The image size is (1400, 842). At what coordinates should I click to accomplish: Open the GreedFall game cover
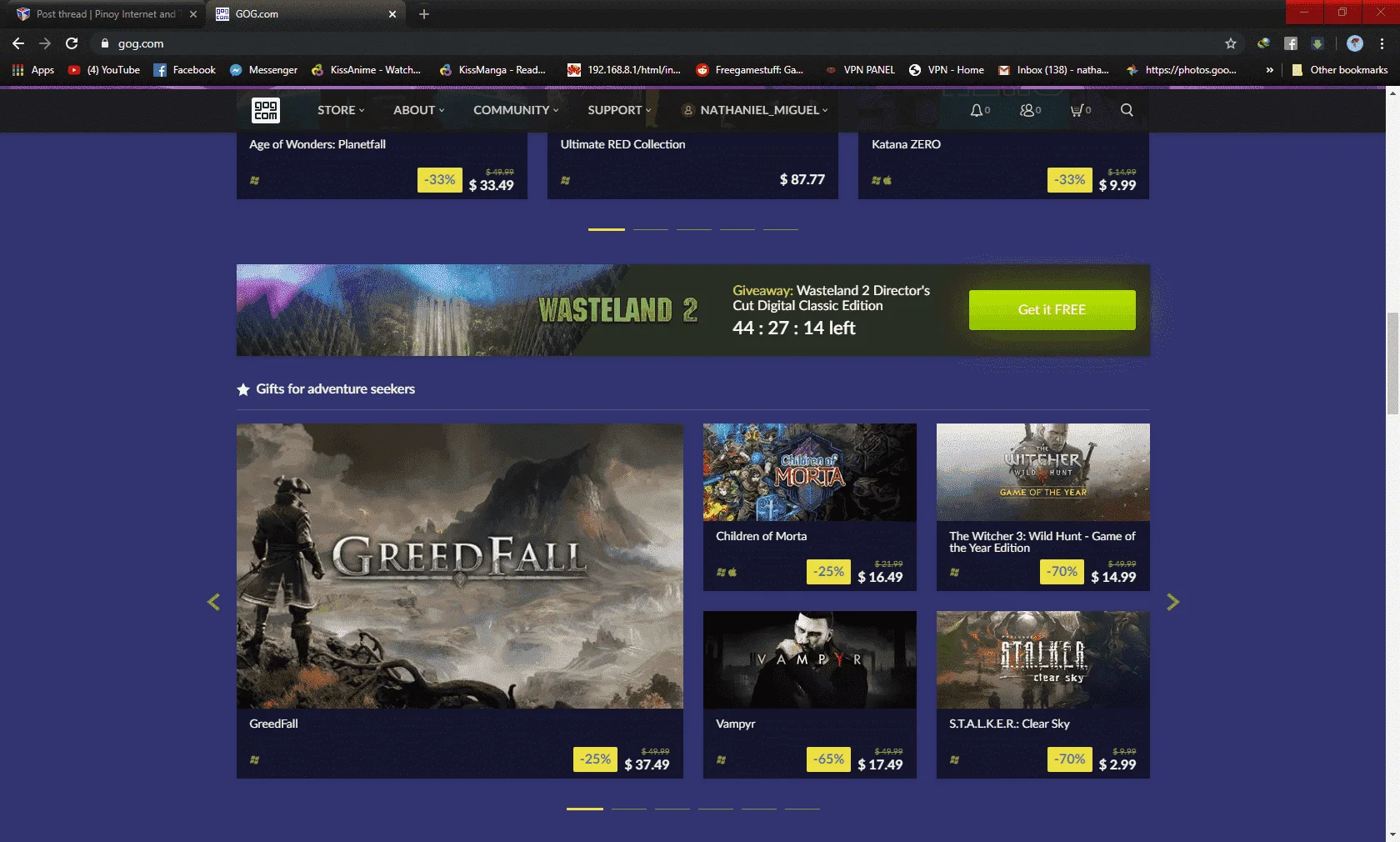pos(460,566)
